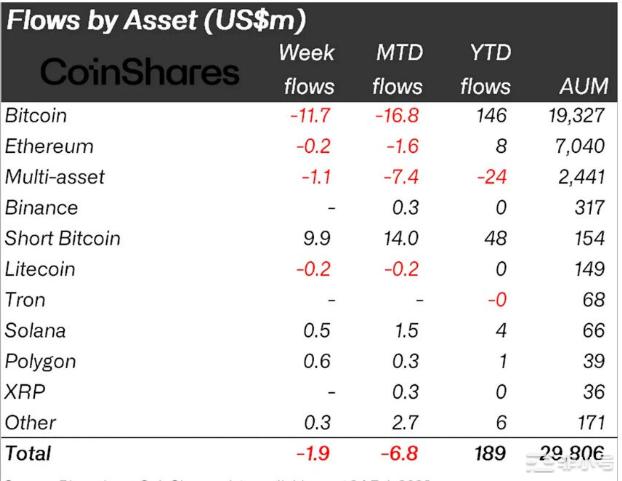Select the Polygon row label
622x481 pixels.
tap(40, 361)
